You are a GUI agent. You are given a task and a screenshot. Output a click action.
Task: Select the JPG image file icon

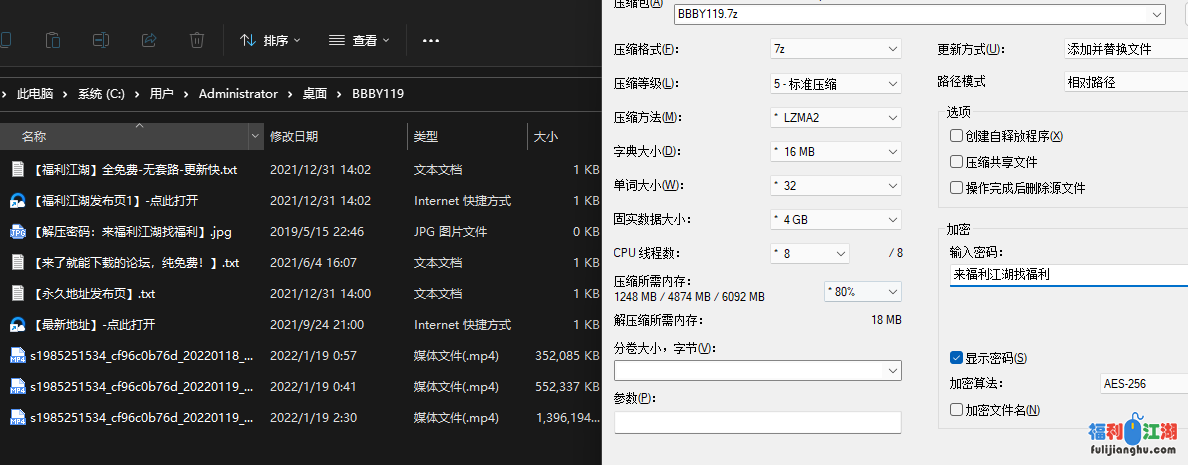[17, 232]
